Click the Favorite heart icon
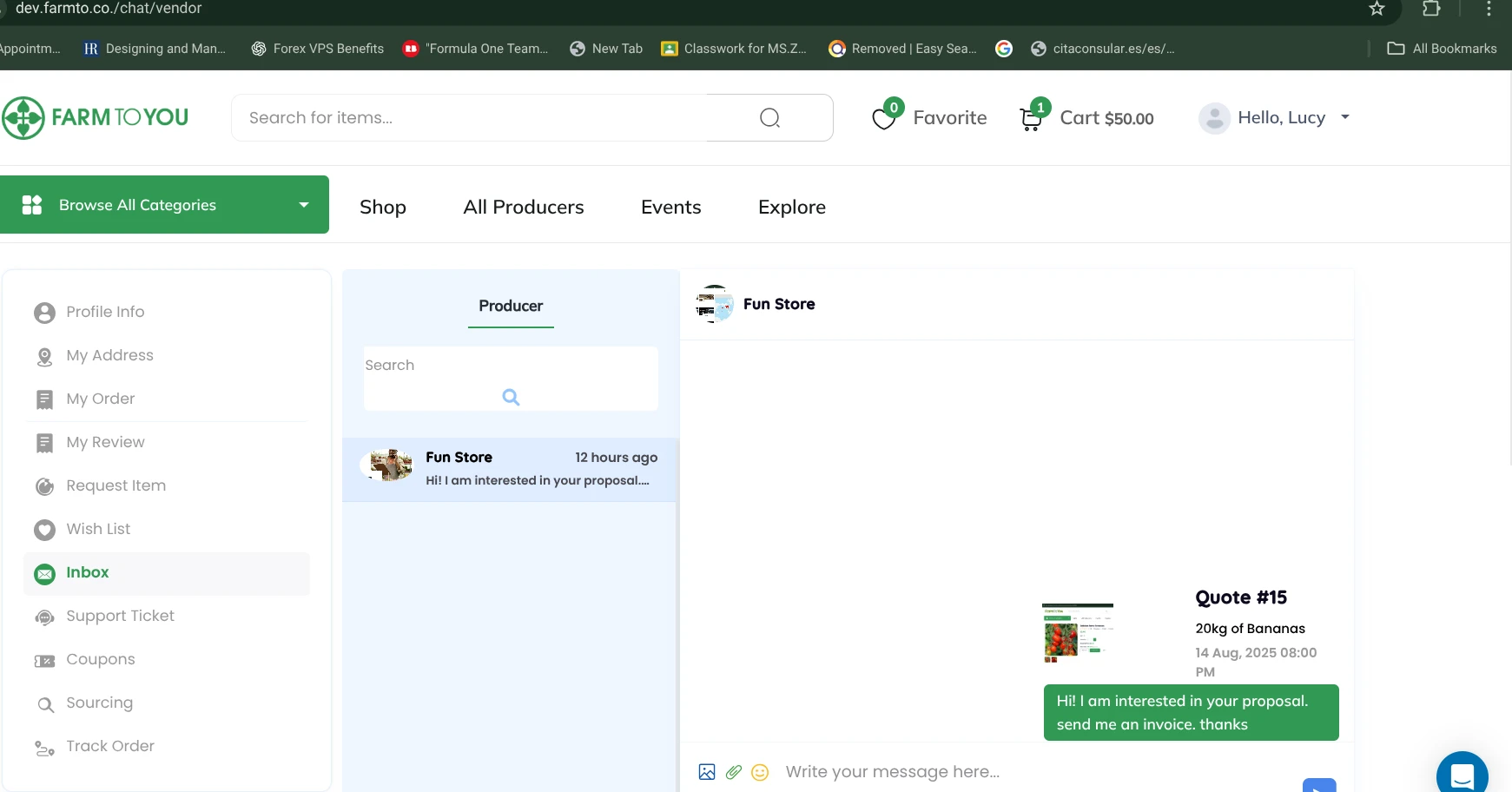This screenshot has height=792, width=1512. coord(884,119)
